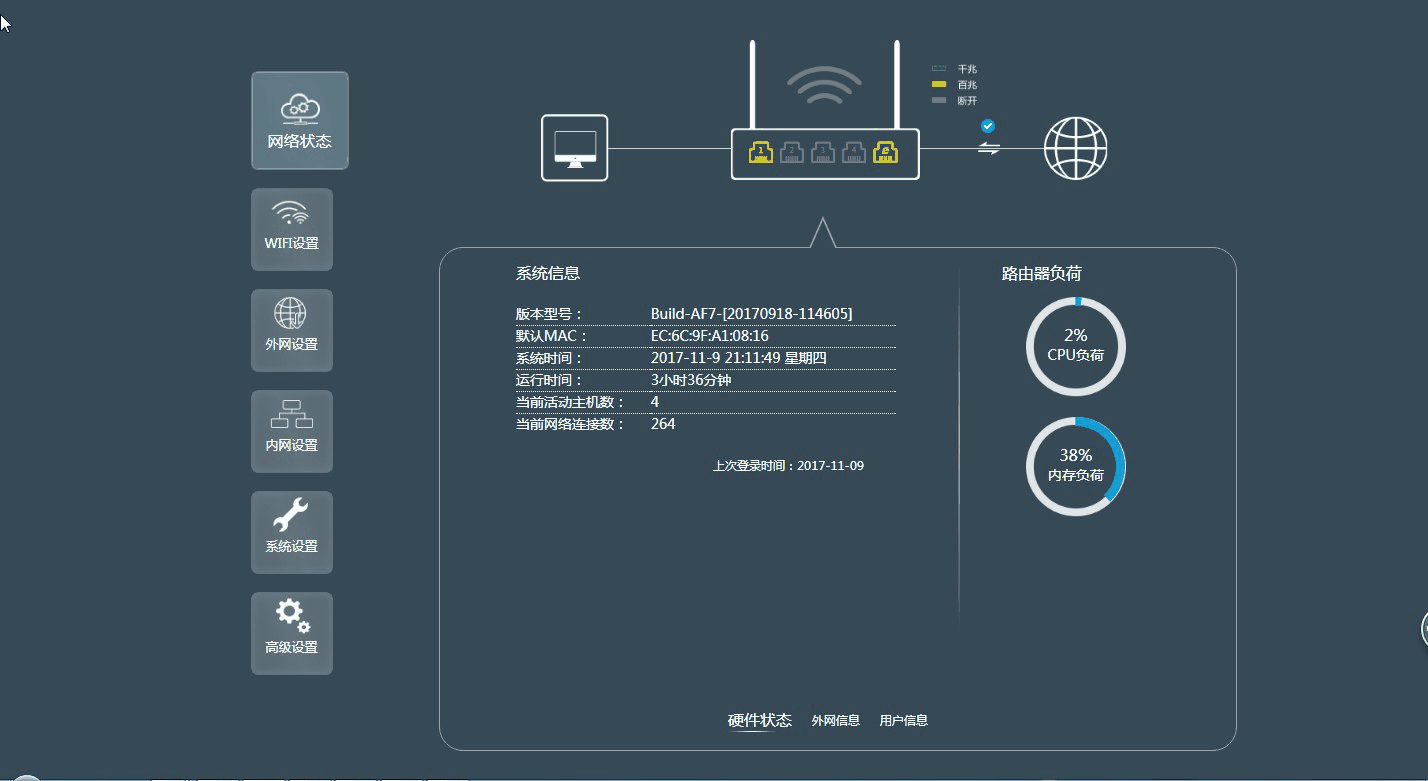Open 高级设置 advanced settings gears
The height and width of the screenshot is (781, 1428).
click(x=291, y=633)
